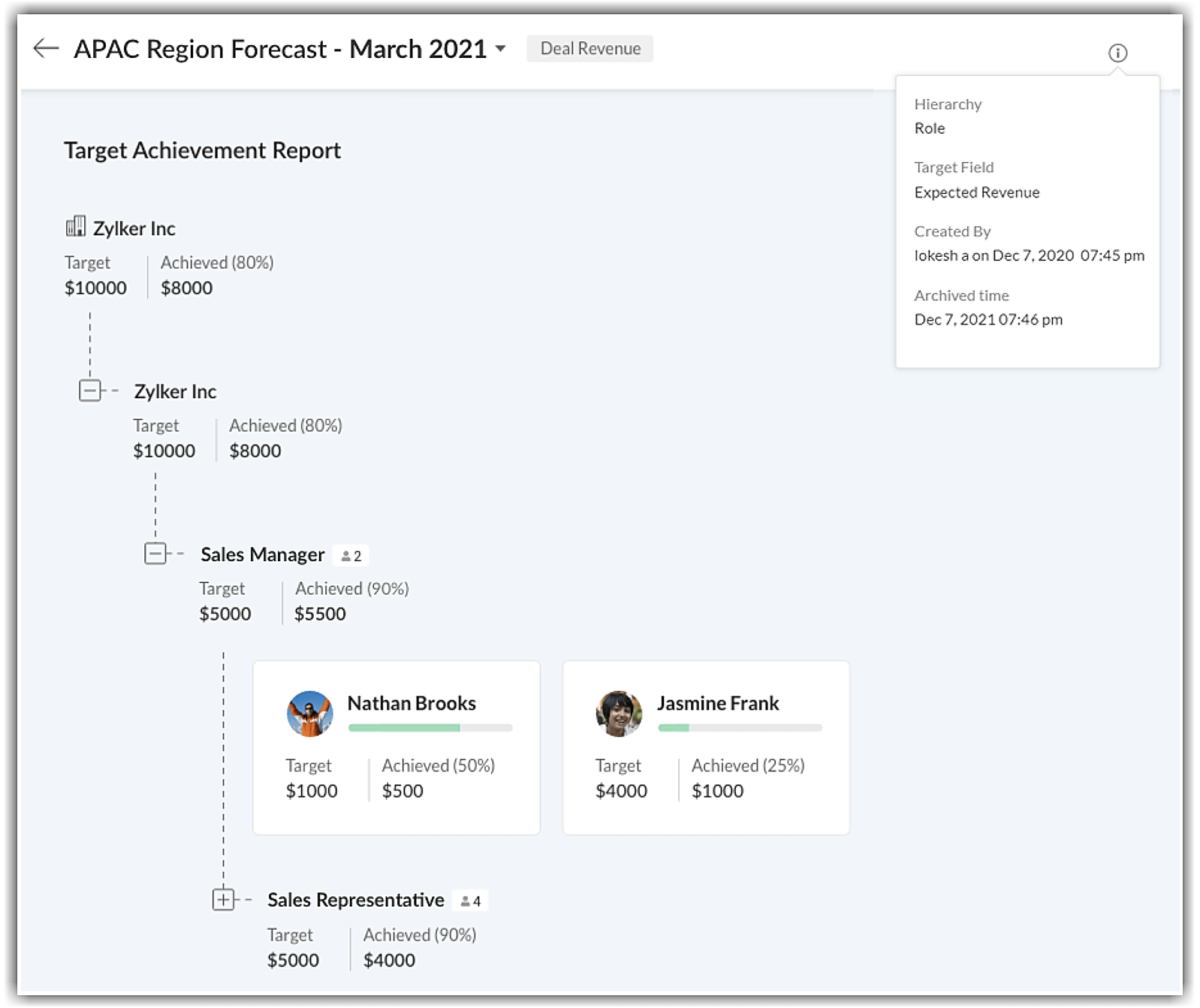Click Jasmine Frank's profile avatar
Screen dimensions: 1200x1008
tap(619, 714)
